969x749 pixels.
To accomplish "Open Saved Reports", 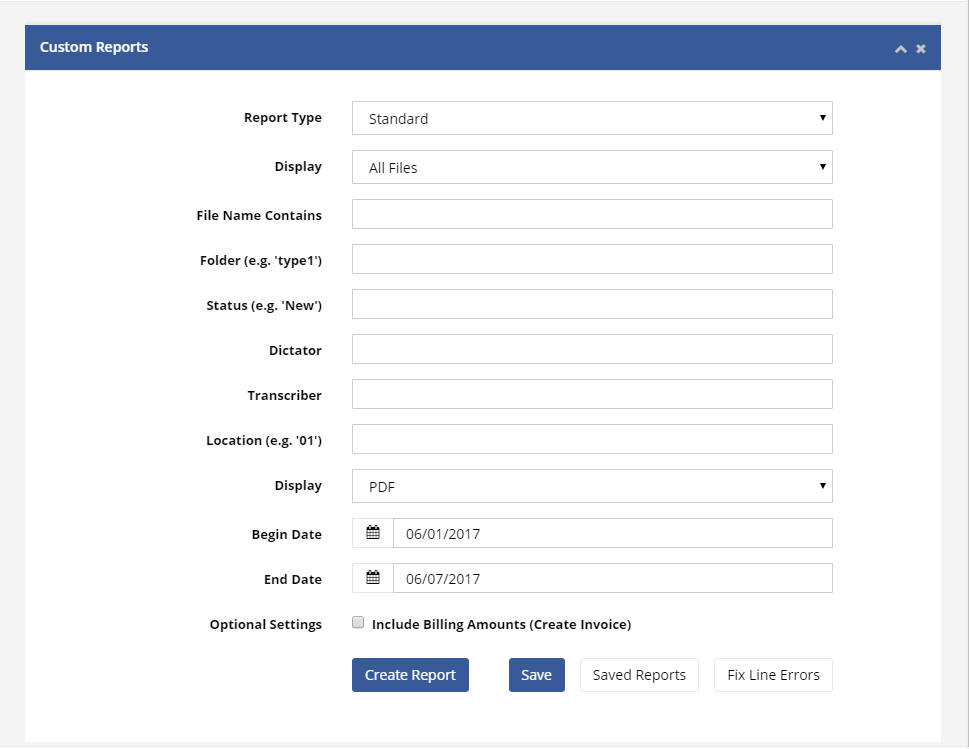I will 639,675.
